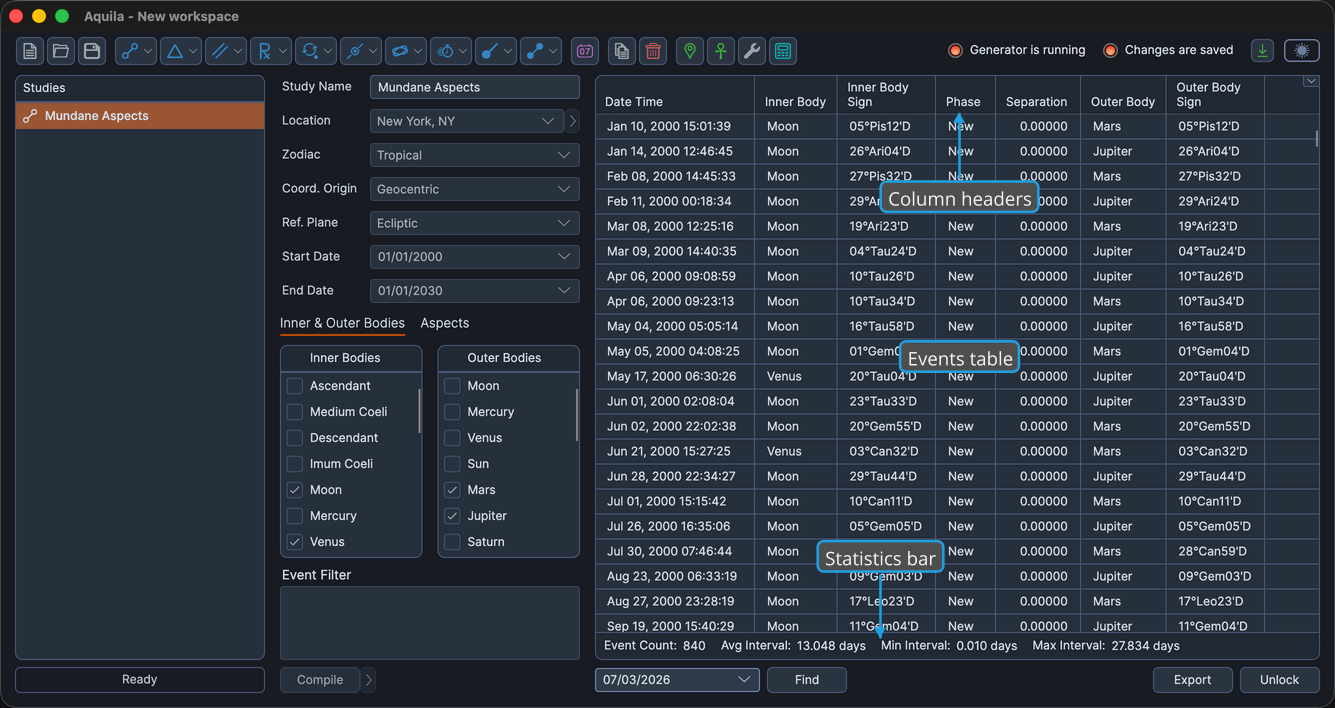
Task: Uncheck Venus in Inner Bodies
Action: [x=295, y=542]
